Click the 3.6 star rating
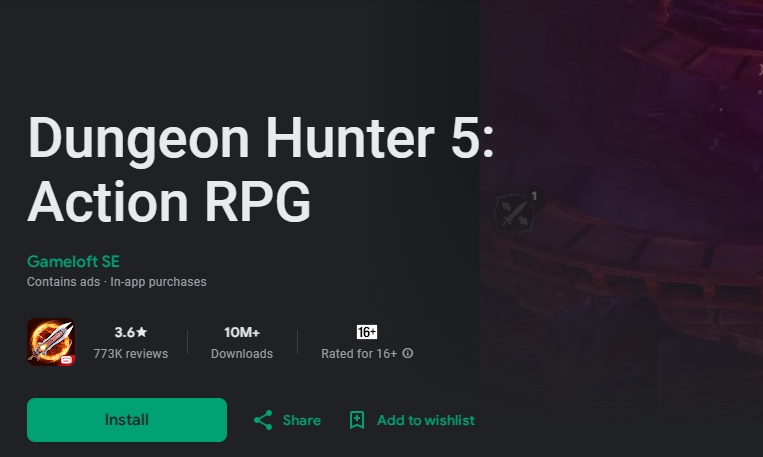Viewport: 763px width, 457px height. [130, 332]
